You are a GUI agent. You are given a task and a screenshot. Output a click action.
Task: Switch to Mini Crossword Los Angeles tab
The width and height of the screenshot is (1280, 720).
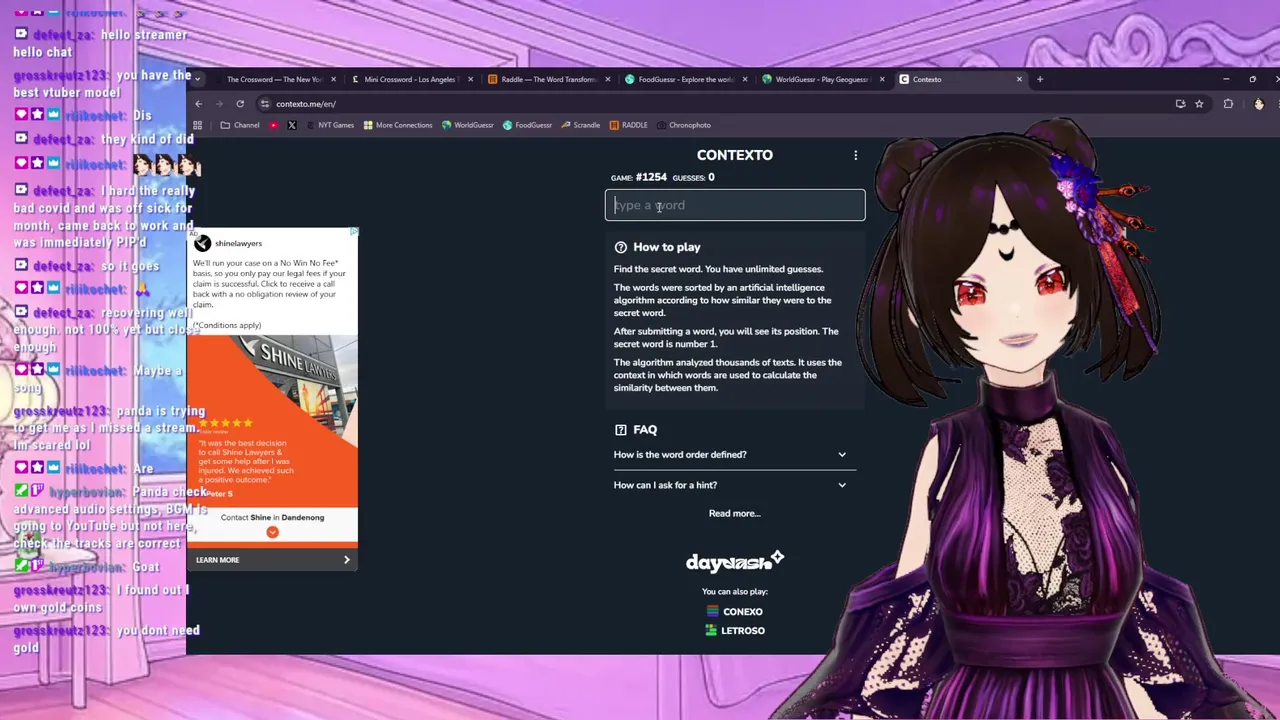pyautogui.click(x=410, y=79)
